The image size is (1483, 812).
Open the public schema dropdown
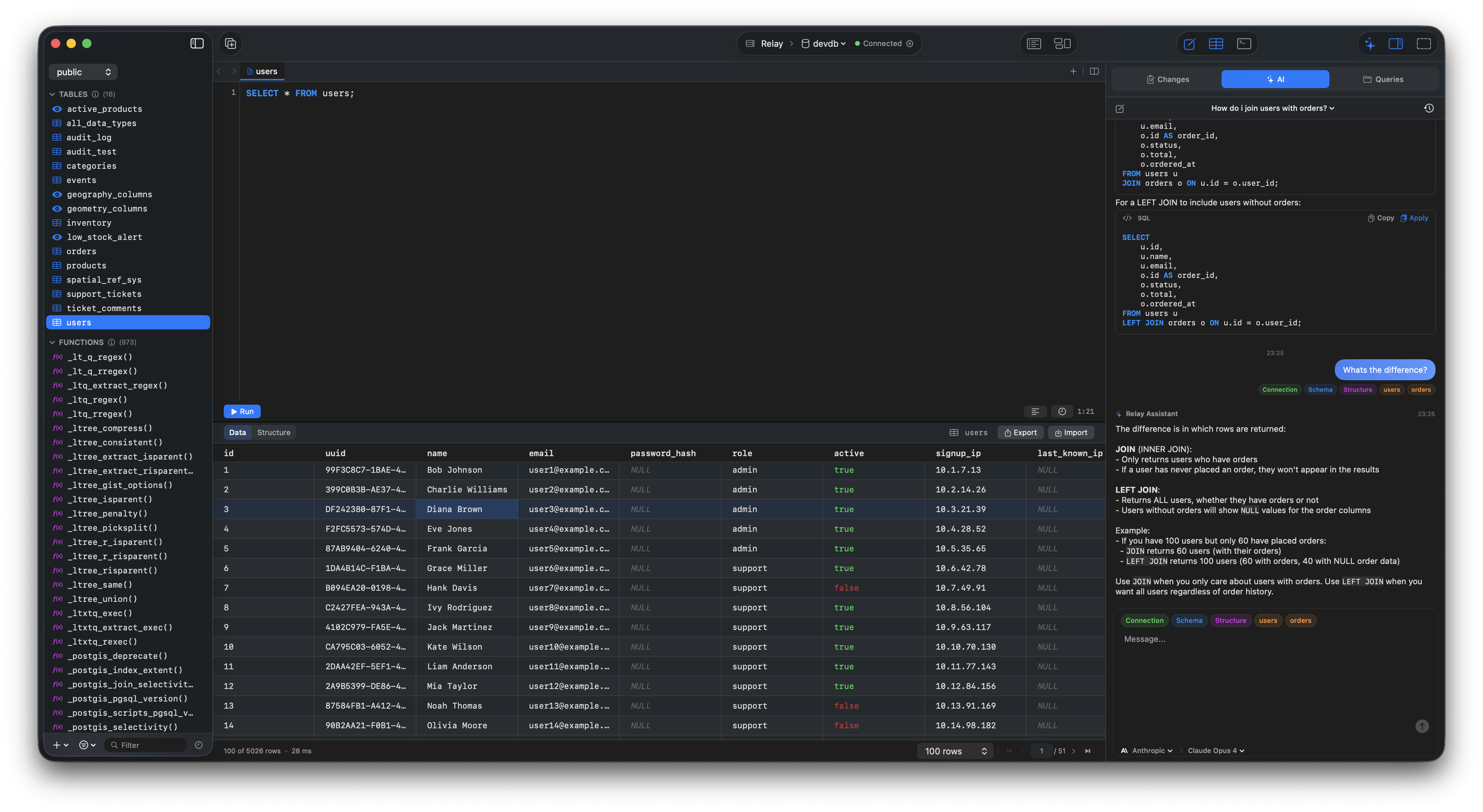83,72
